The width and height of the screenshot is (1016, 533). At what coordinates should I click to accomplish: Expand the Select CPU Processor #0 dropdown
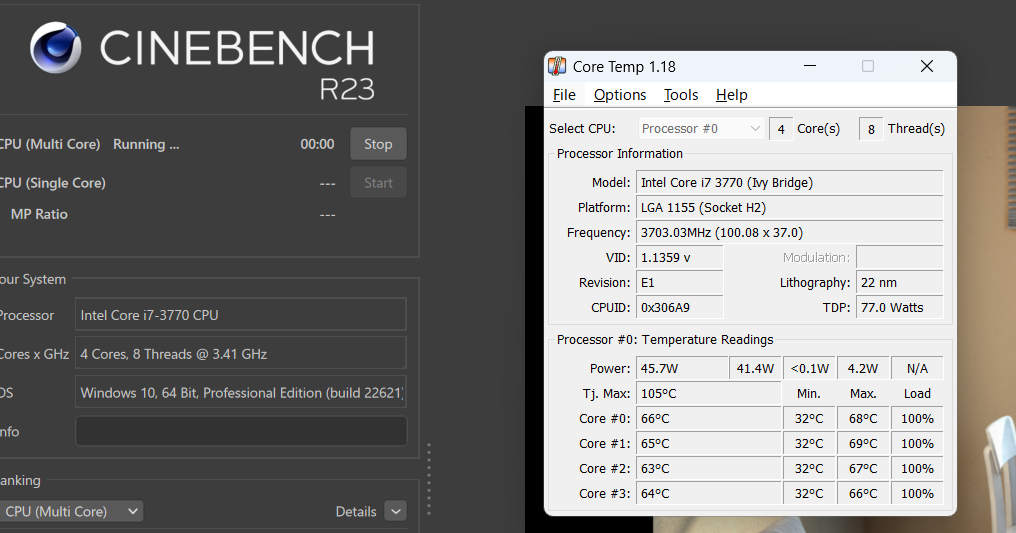coord(702,129)
